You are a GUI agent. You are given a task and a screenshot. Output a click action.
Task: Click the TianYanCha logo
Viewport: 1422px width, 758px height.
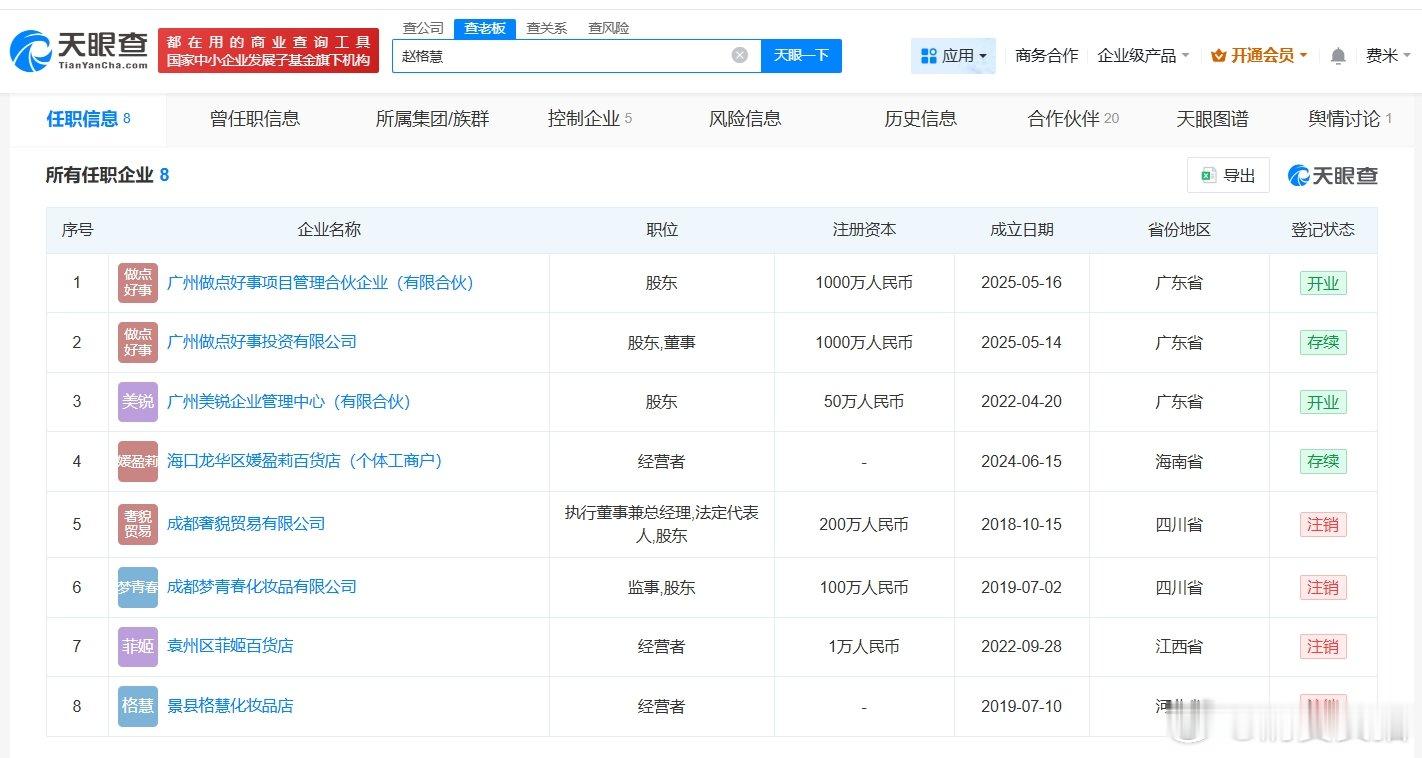click(79, 50)
